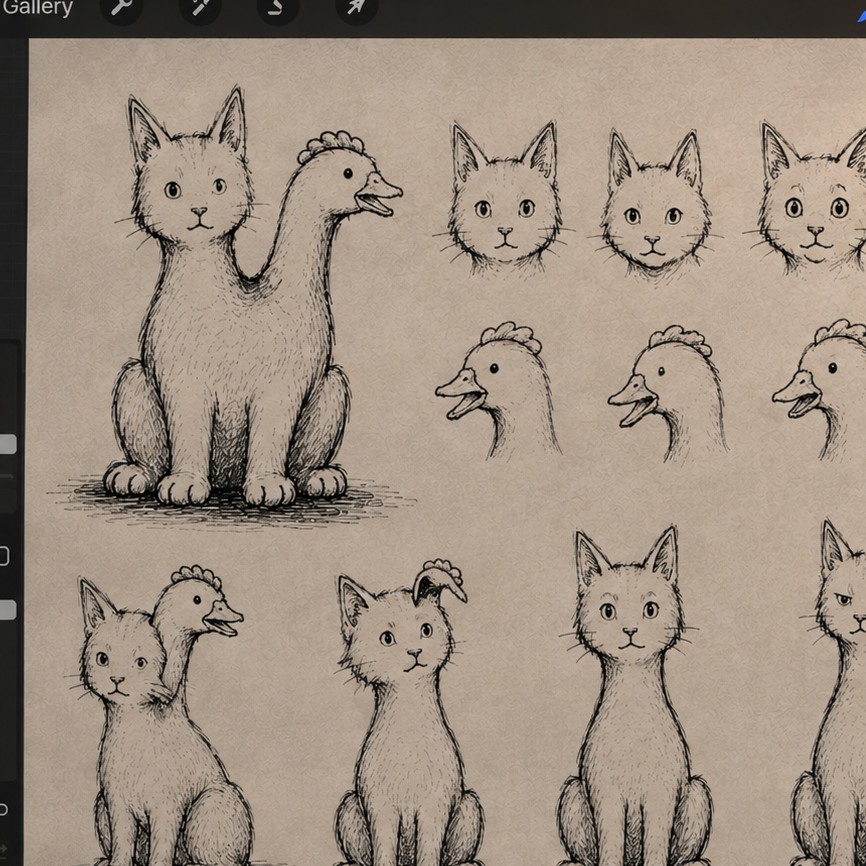Click the brush opacity slider handle
Viewport: 866px width, 866px height.
7,610
